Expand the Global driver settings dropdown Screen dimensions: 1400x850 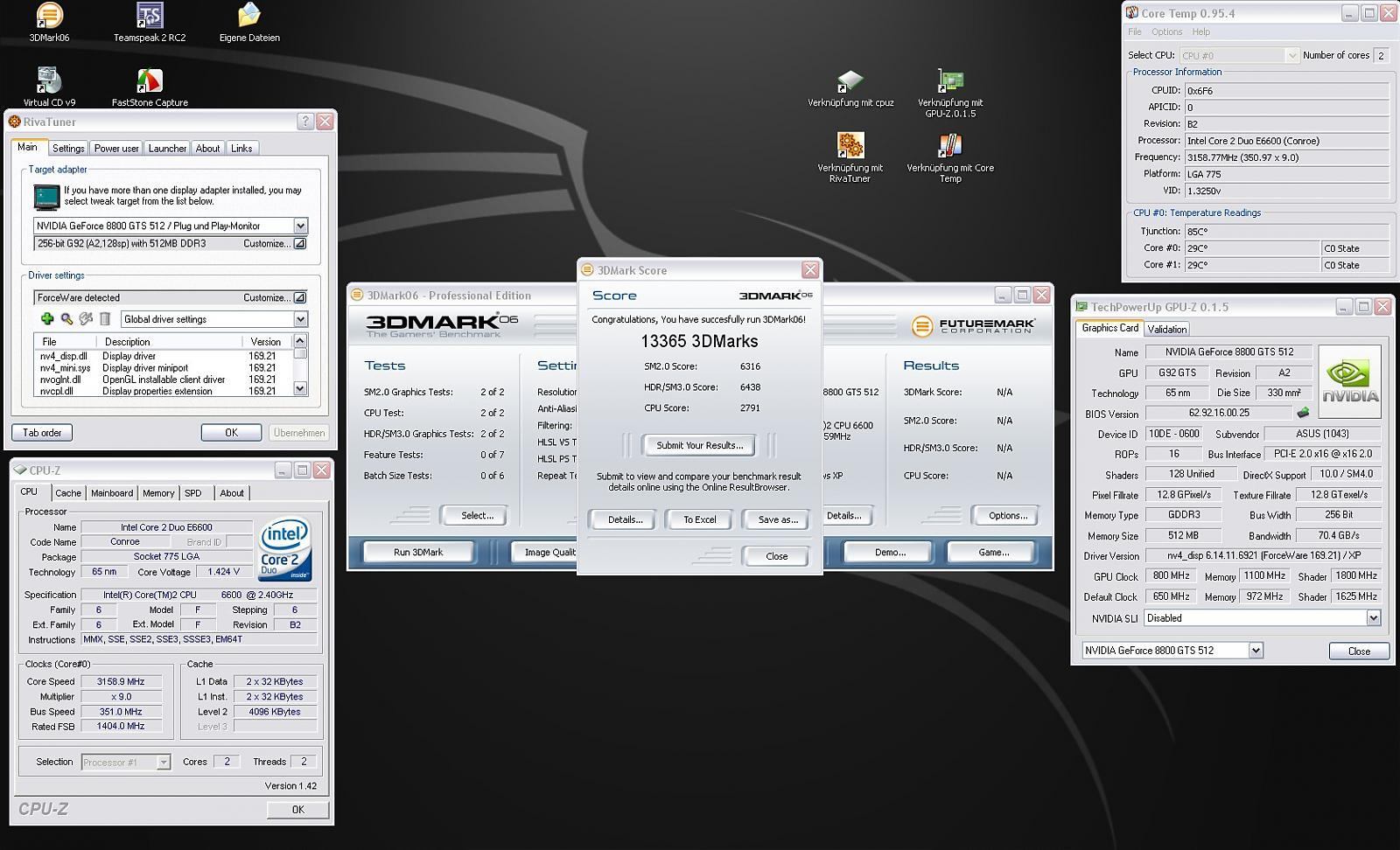tap(300, 319)
